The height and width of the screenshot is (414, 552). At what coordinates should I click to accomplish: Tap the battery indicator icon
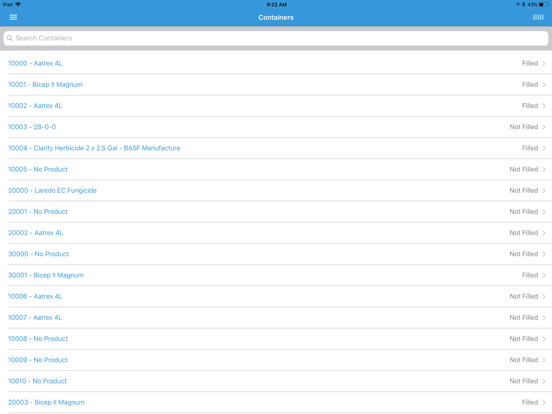point(544,5)
